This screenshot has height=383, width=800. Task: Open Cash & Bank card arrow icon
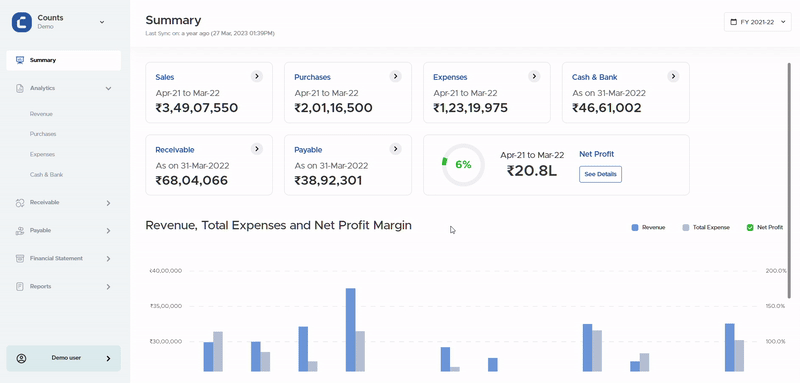(673, 76)
